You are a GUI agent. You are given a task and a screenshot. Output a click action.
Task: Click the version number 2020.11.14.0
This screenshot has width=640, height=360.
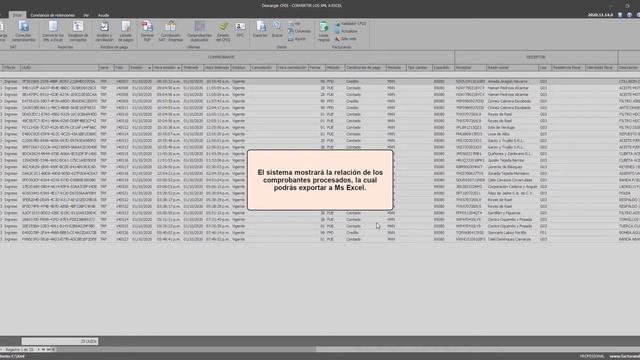[x=600, y=15]
